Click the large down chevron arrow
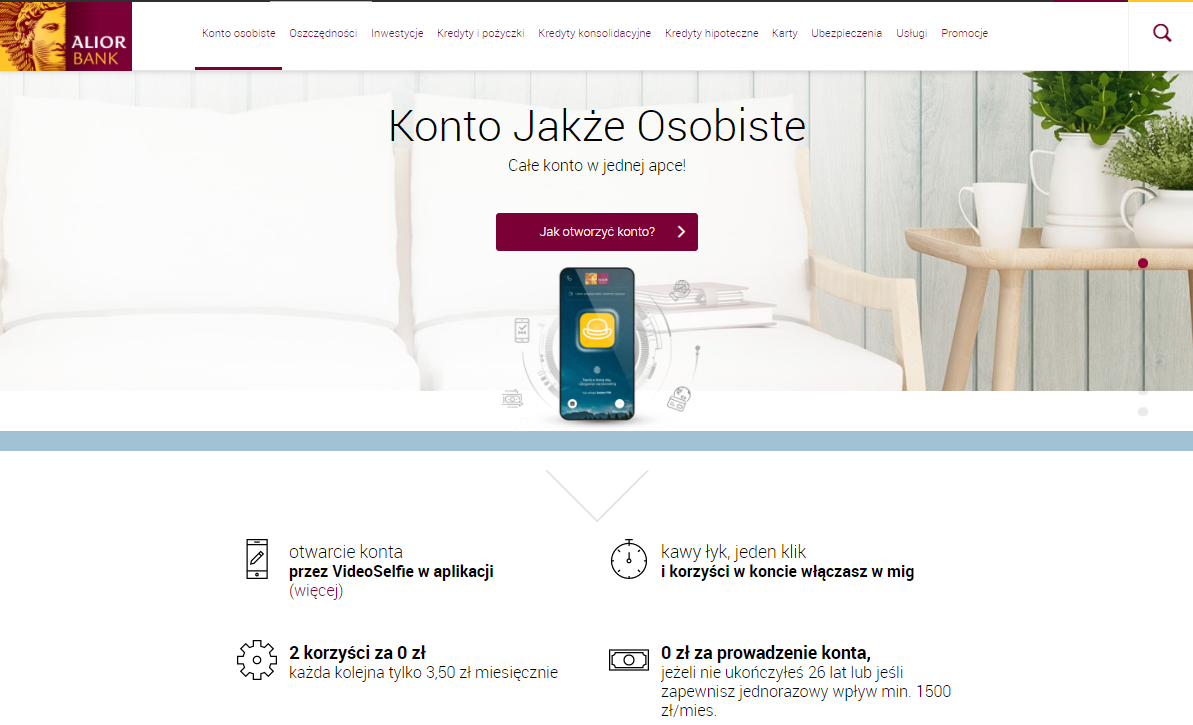The width and height of the screenshot is (1193, 725). (x=597, y=495)
